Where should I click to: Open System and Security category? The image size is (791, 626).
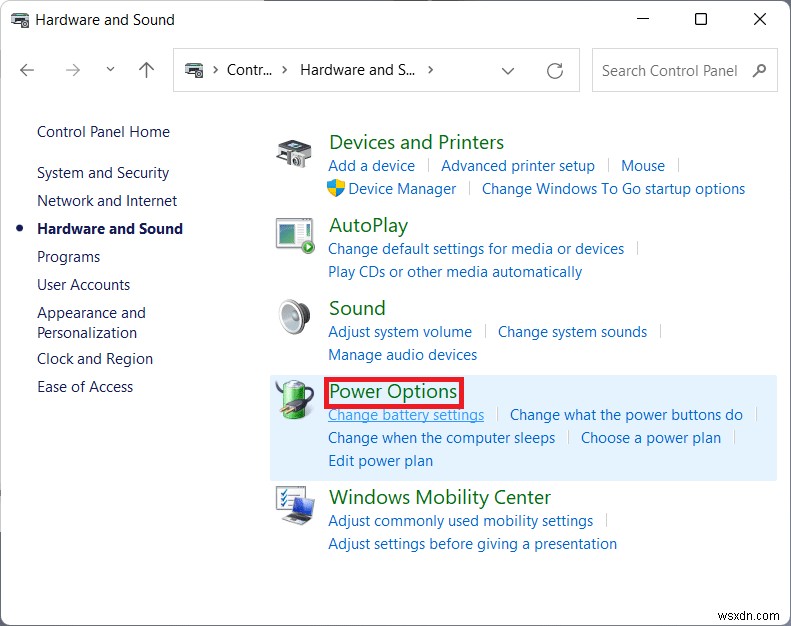point(103,173)
